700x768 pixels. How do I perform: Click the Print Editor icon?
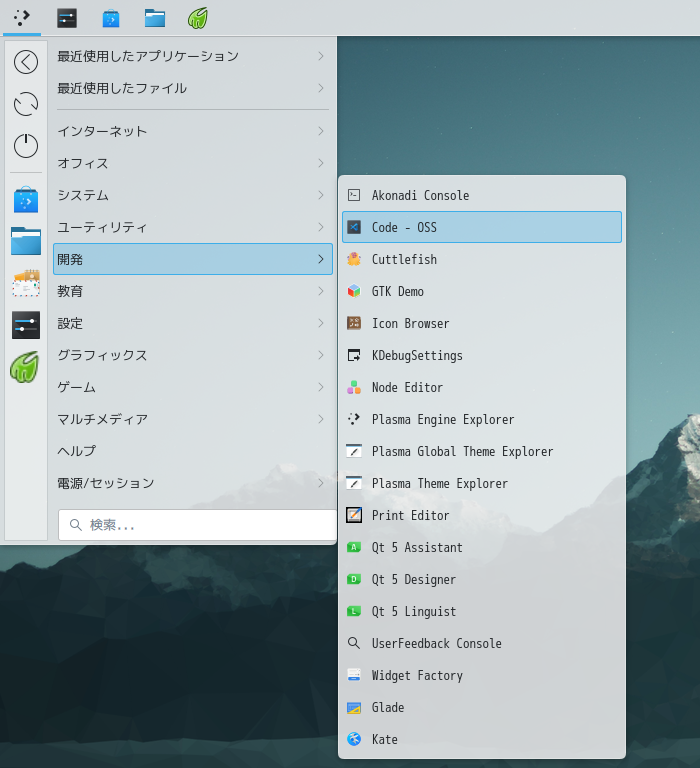354,515
